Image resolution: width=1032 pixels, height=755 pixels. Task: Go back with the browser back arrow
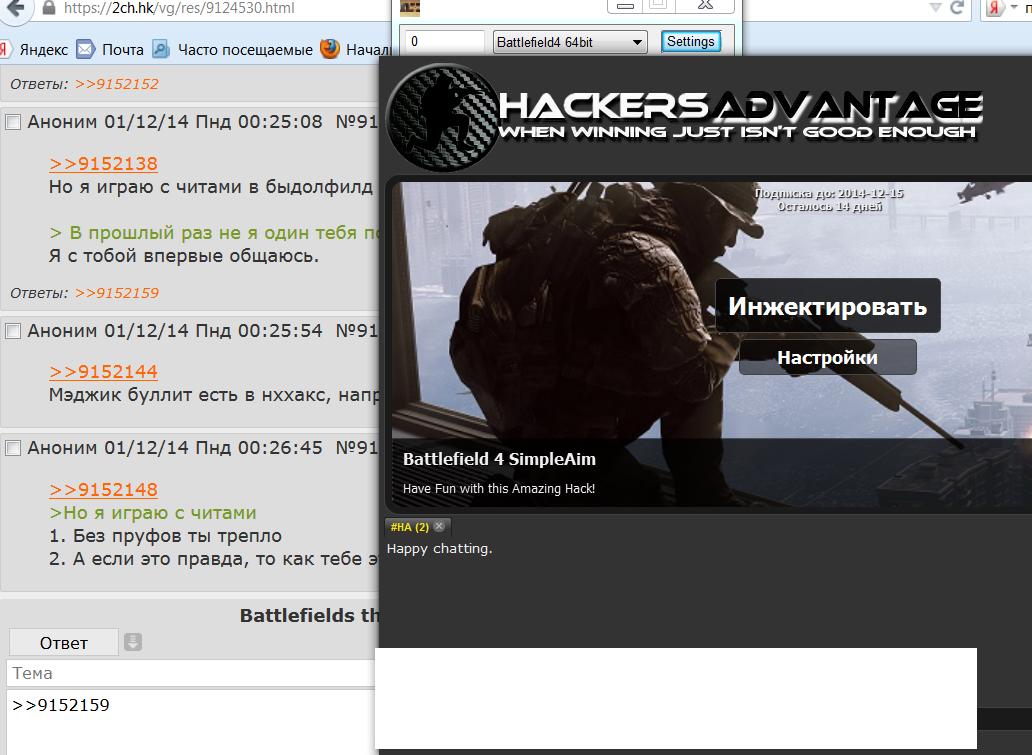(14, 9)
